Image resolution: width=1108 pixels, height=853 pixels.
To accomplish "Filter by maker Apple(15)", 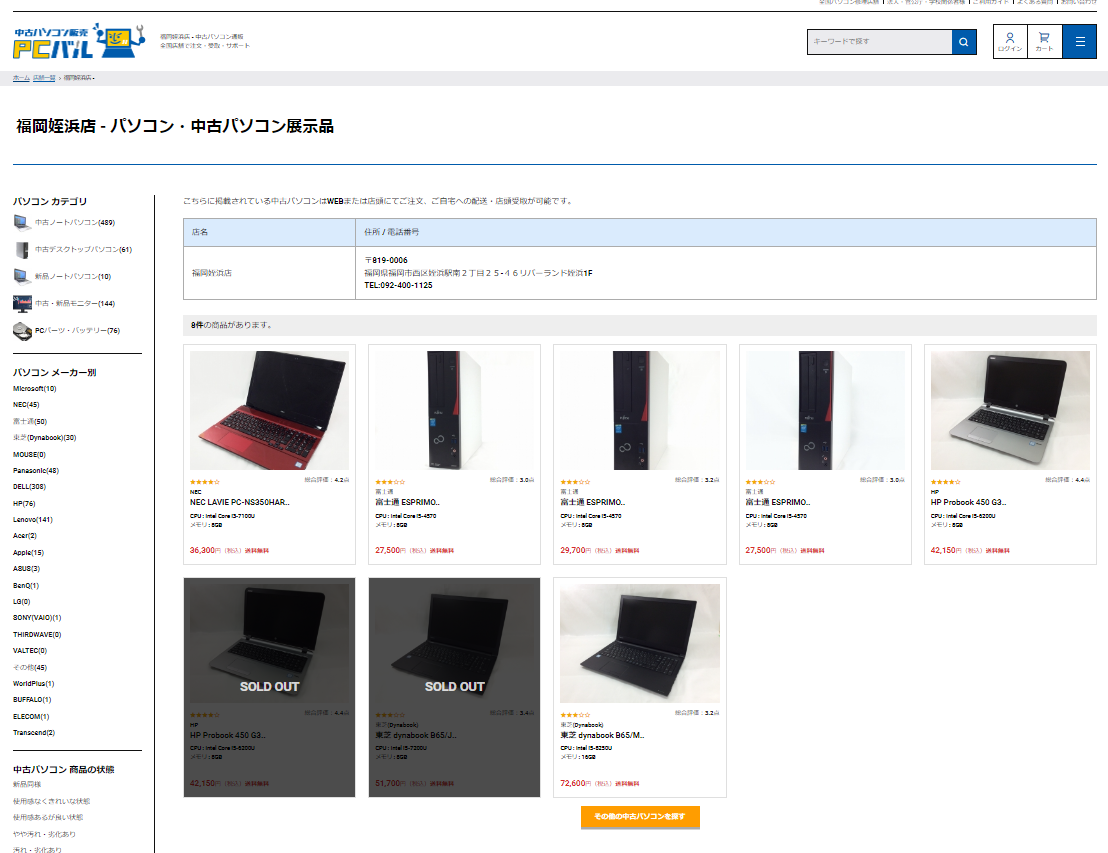I will (28, 553).
